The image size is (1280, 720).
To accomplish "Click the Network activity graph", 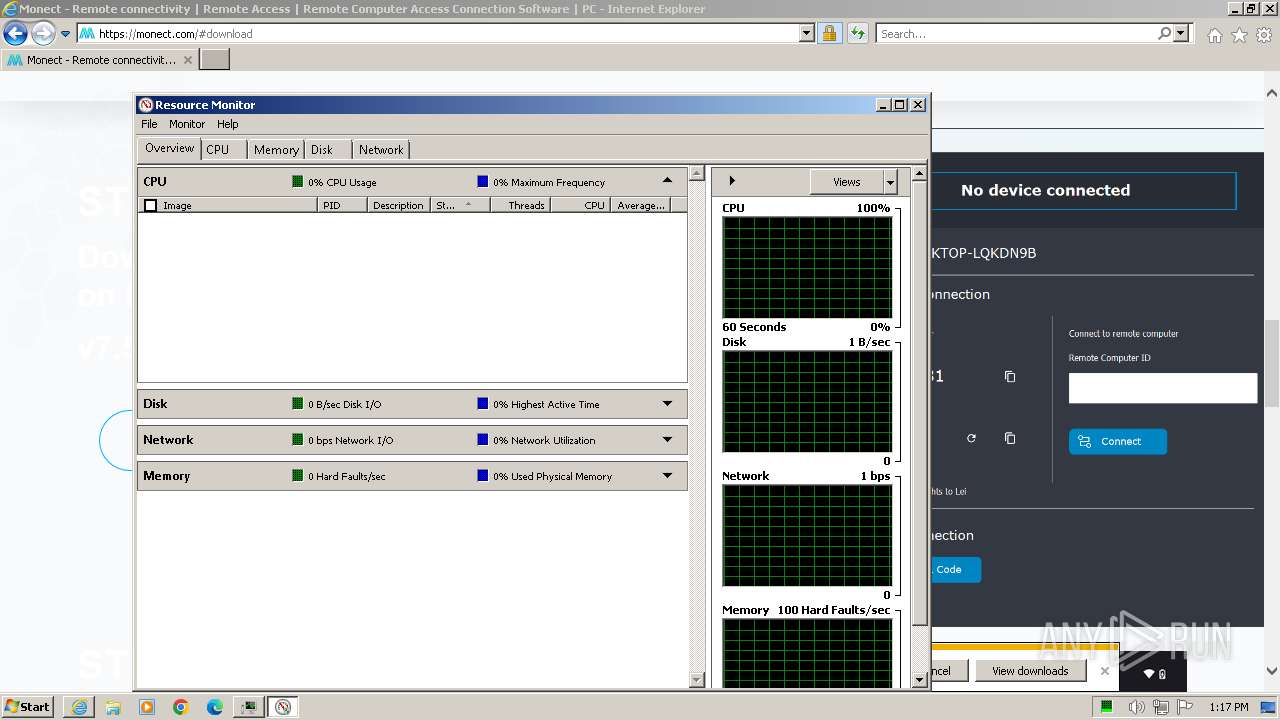I will [807, 535].
